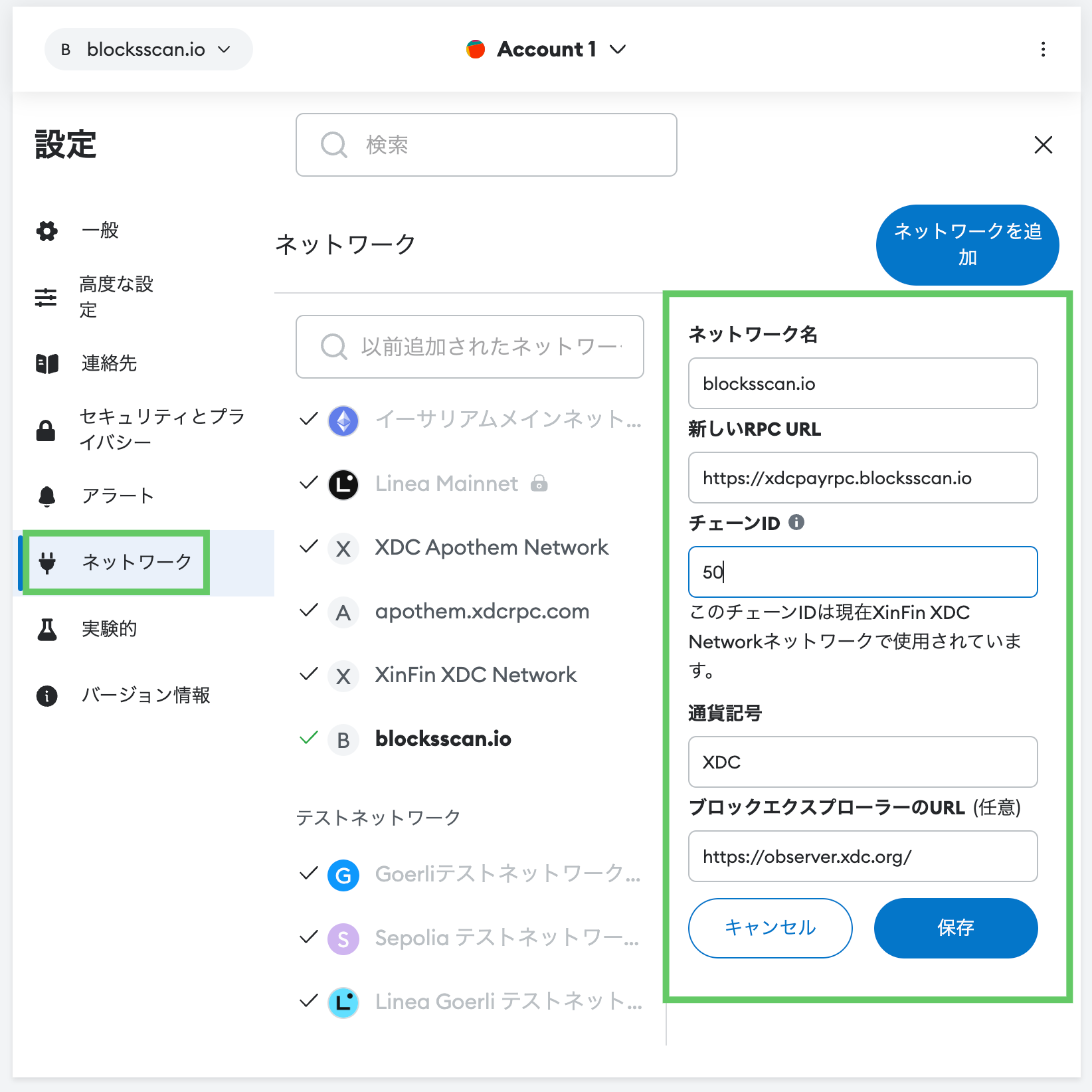1092x1092 pixels.
Task: Click the lock icon beside Linea Mainnet
Action: [540, 484]
